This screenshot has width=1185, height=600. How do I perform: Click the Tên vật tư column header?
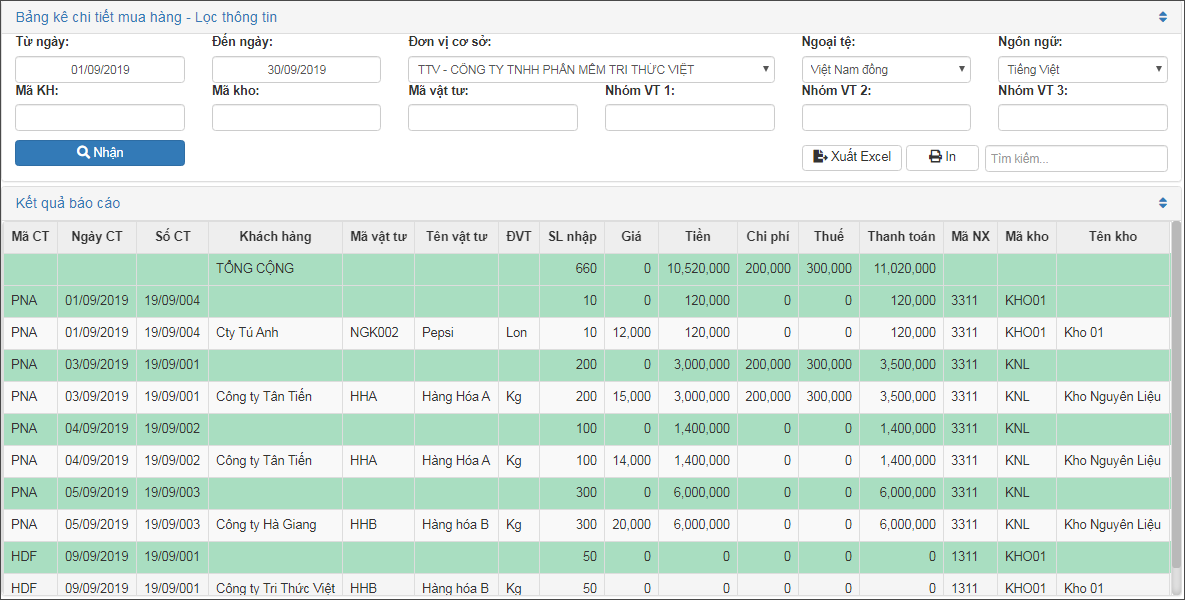click(456, 237)
